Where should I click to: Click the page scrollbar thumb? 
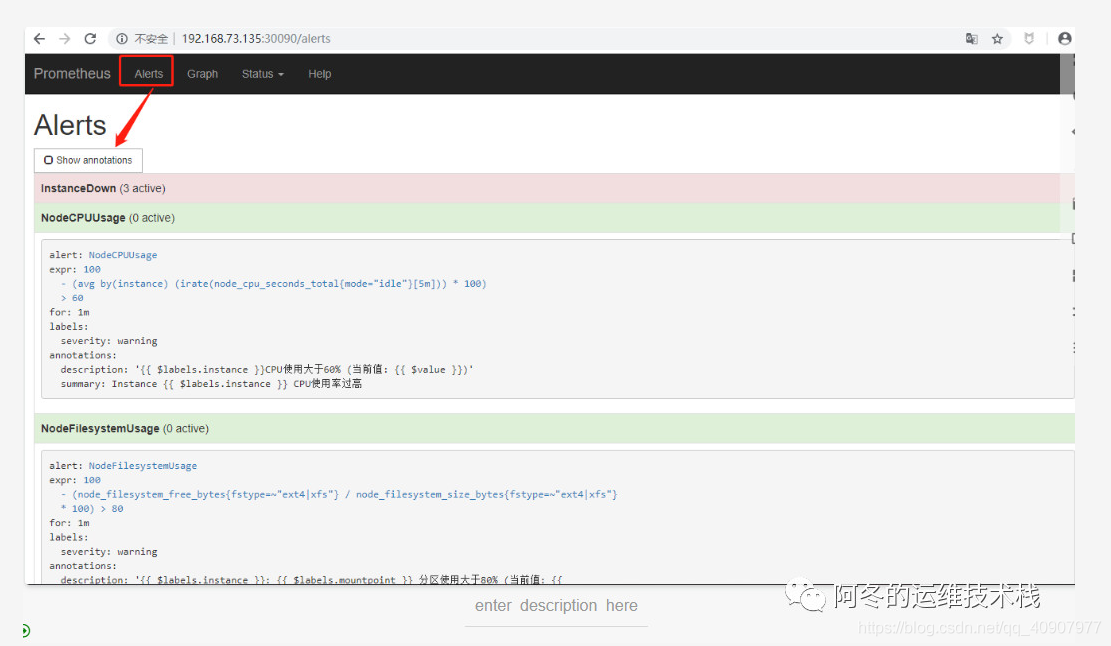(1067, 74)
